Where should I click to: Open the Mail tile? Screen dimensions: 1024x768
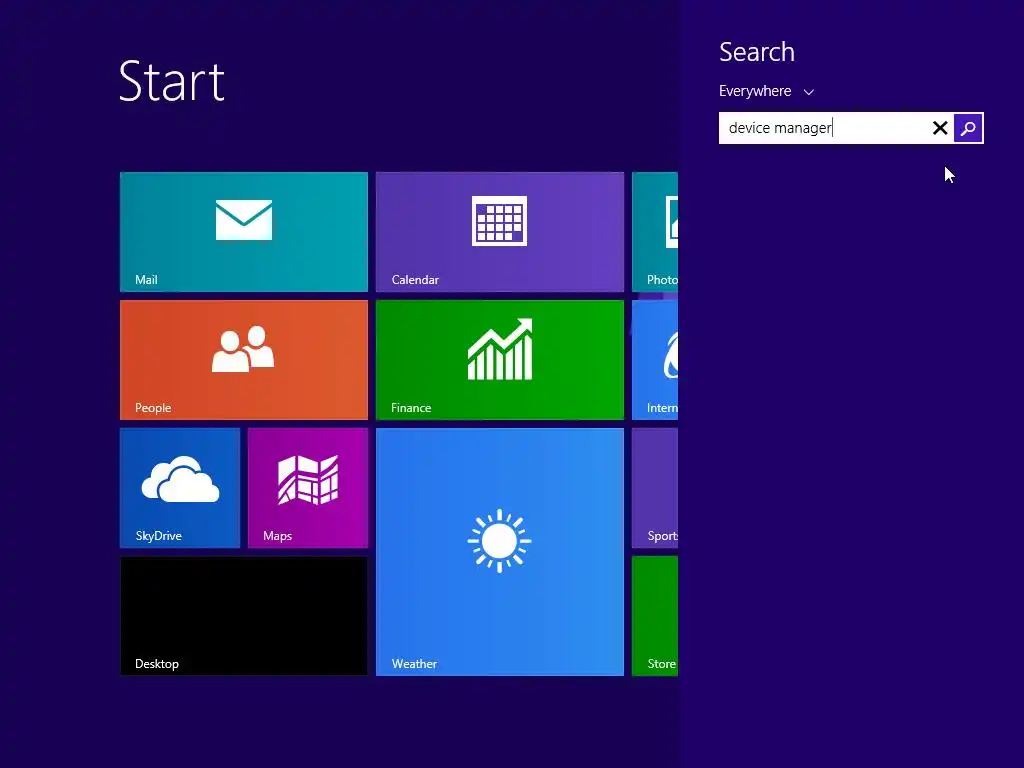pyautogui.click(x=244, y=232)
